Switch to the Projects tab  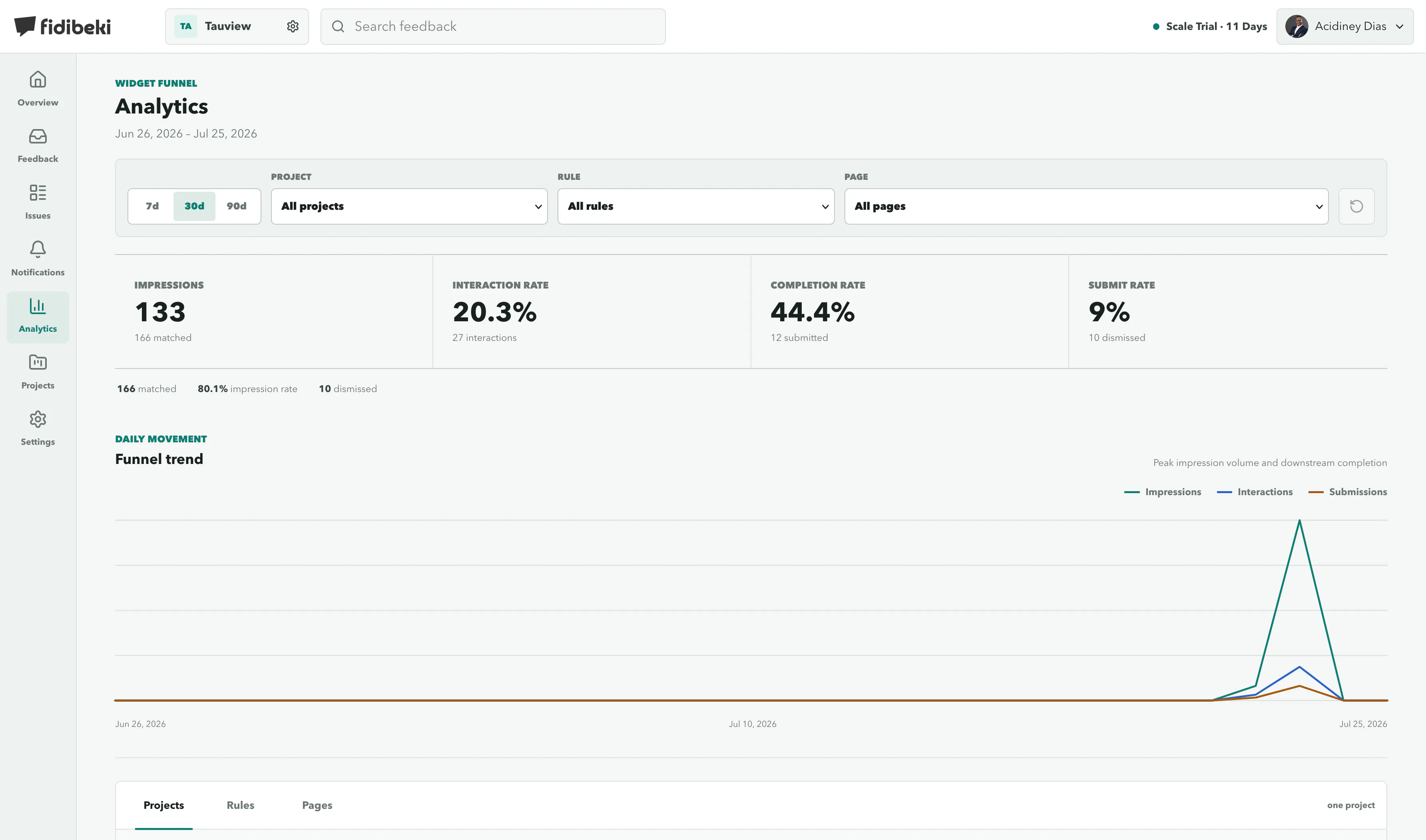163,805
